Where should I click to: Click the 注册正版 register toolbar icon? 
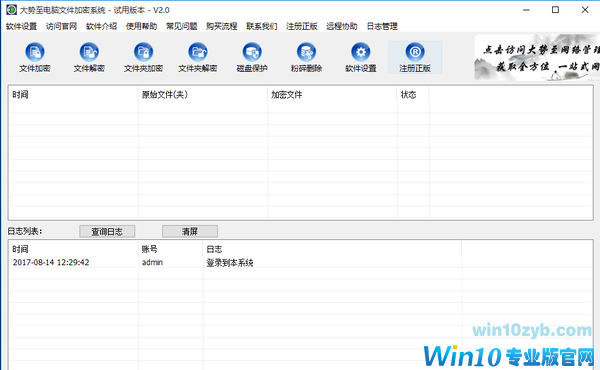coord(415,57)
